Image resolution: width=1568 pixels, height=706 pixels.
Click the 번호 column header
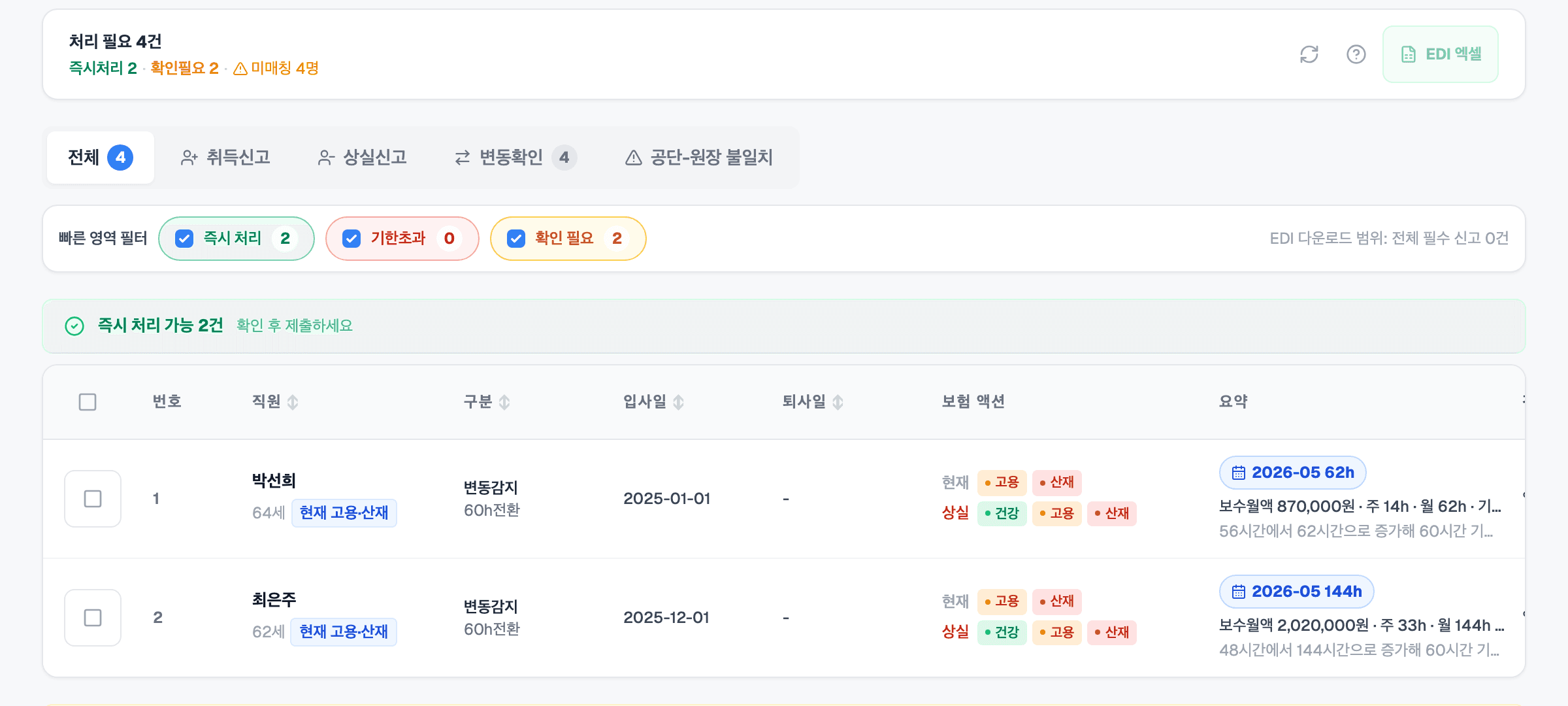click(x=167, y=402)
